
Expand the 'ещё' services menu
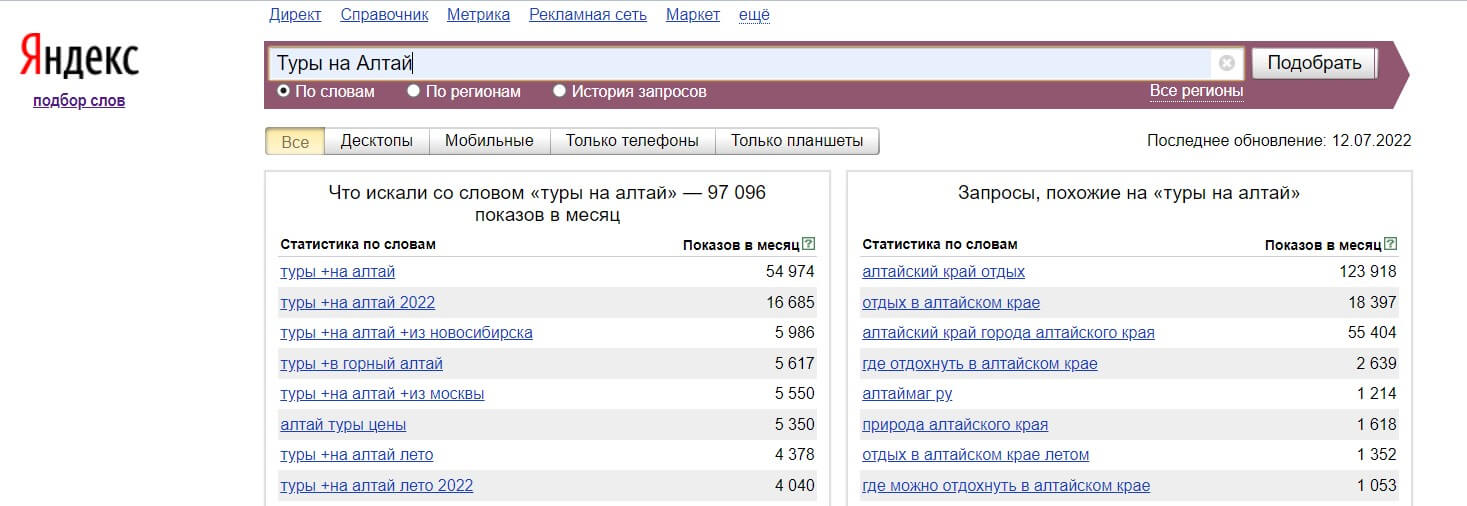(754, 14)
